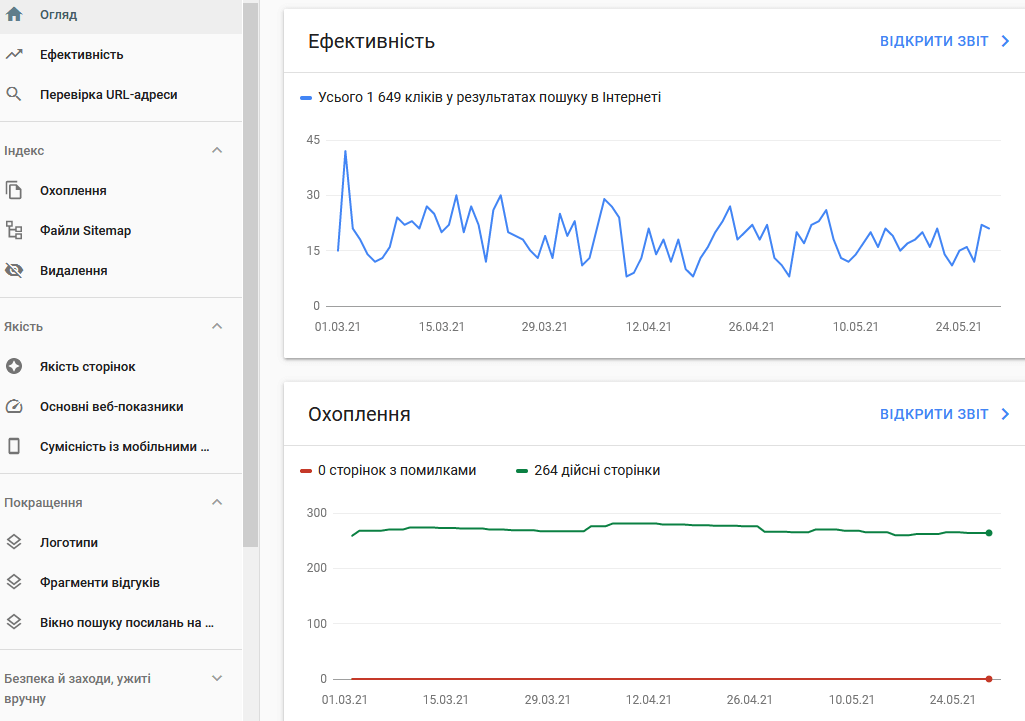Screen dimensions: 1025x721
Task: Click the trend-line icon for Ефективність
Action: coord(14,55)
